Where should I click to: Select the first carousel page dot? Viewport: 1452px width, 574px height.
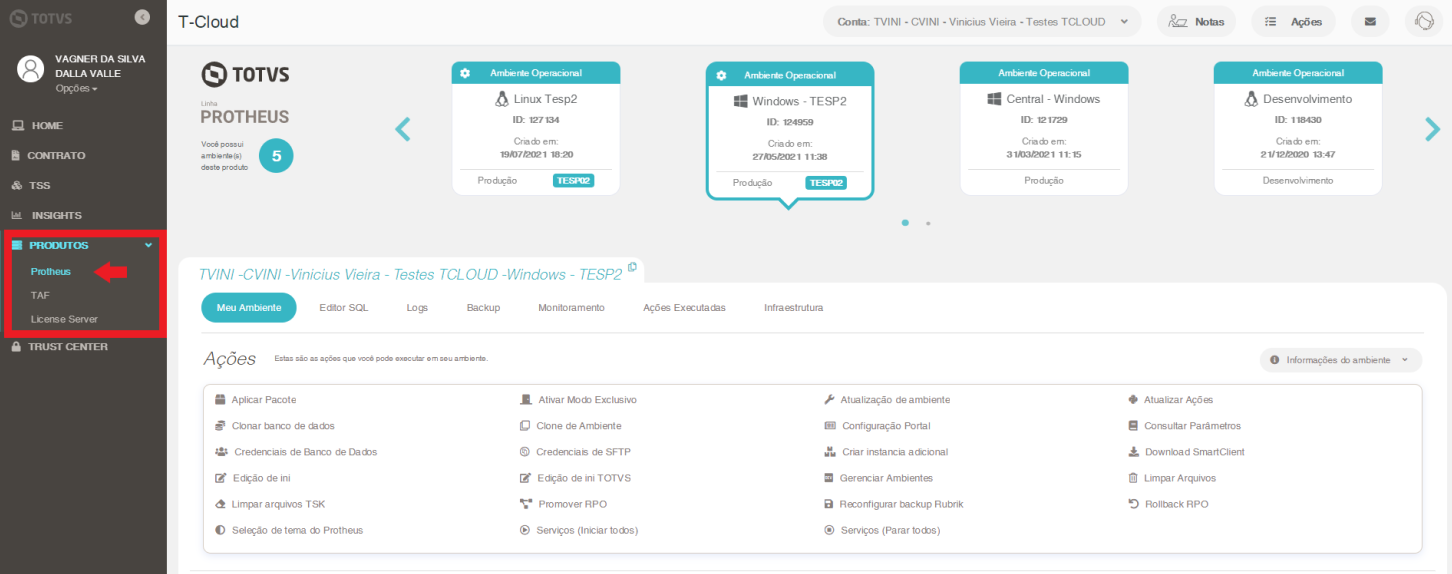(x=905, y=223)
